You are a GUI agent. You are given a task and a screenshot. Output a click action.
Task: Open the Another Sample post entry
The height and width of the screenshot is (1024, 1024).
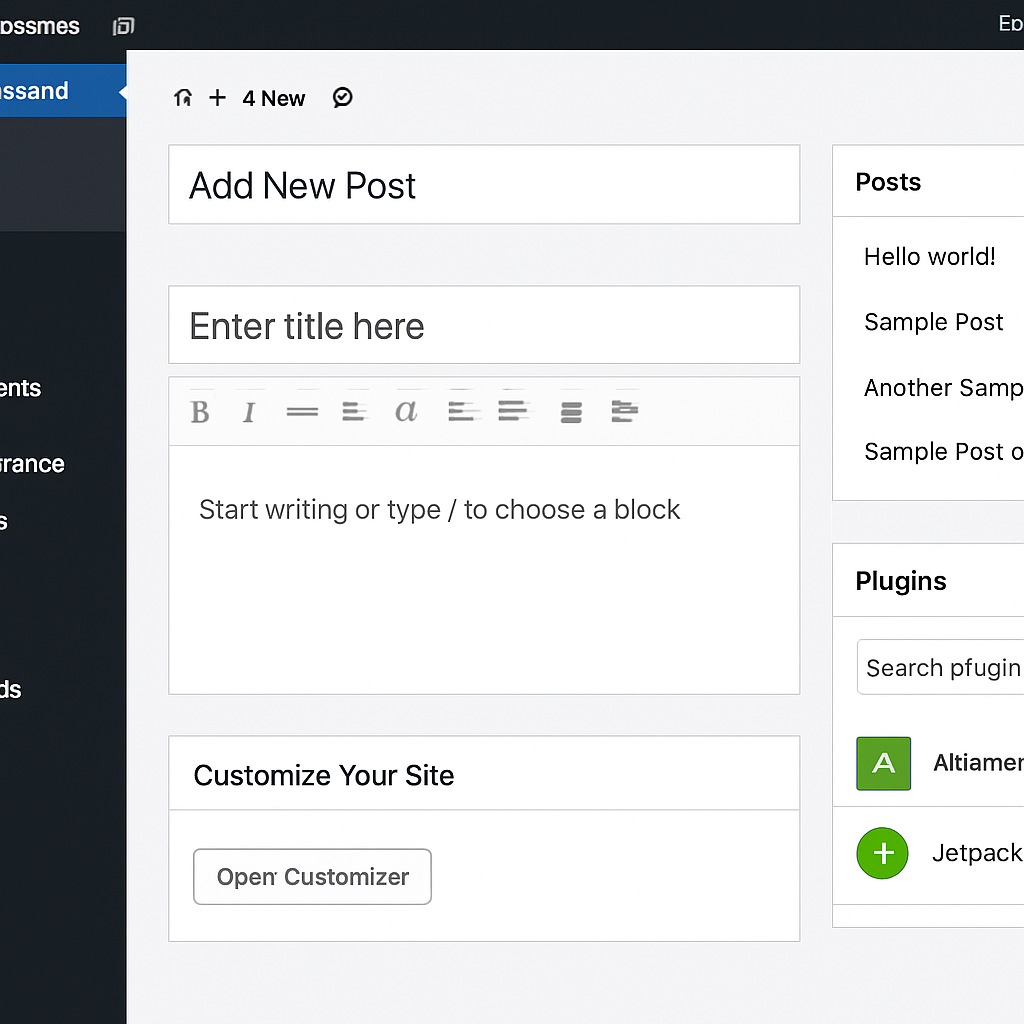pos(944,388)
